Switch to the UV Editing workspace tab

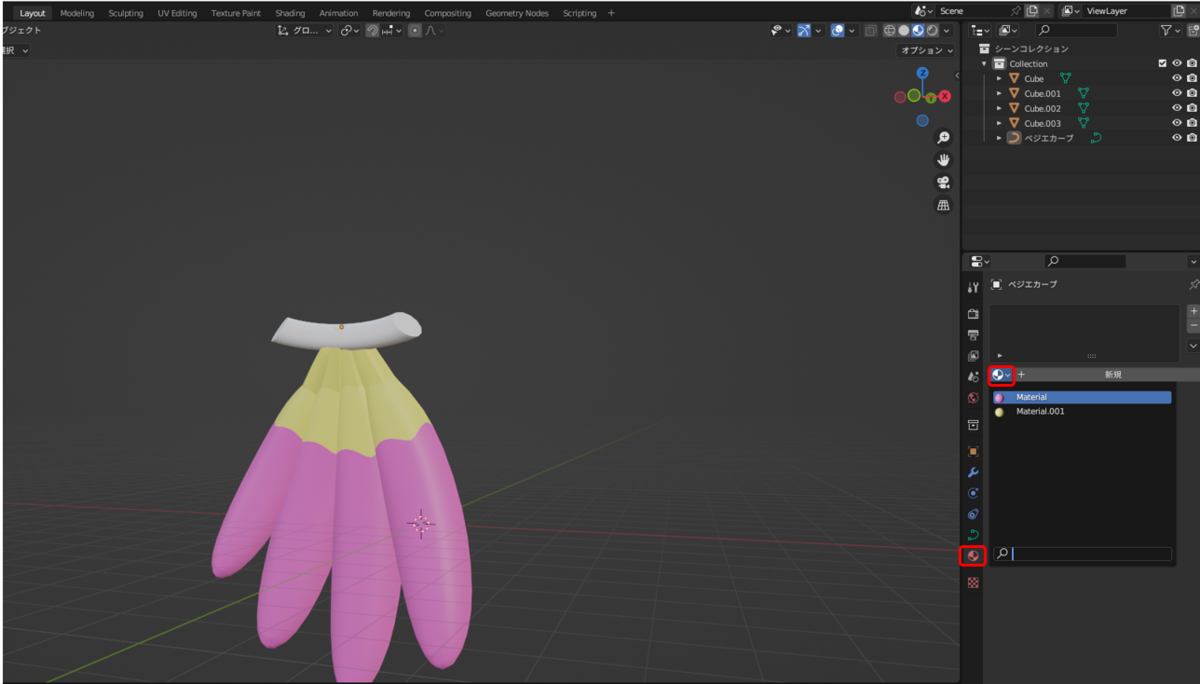click(x=177, y=13)
